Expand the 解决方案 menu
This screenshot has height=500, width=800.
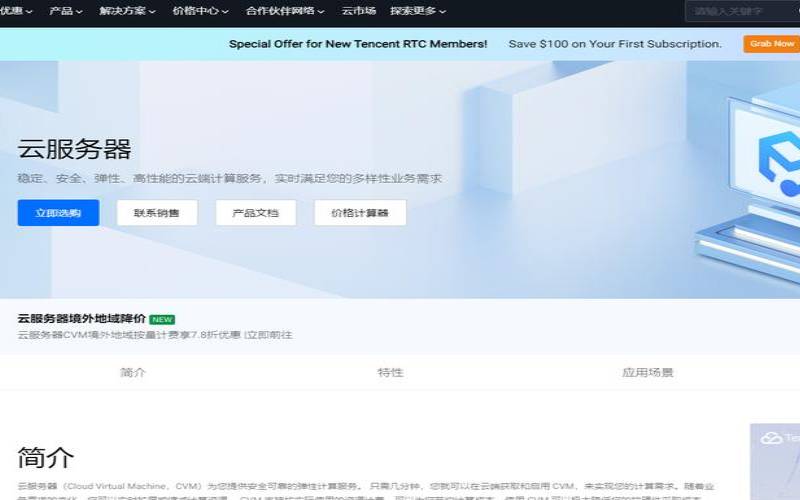tap(127, 11)
